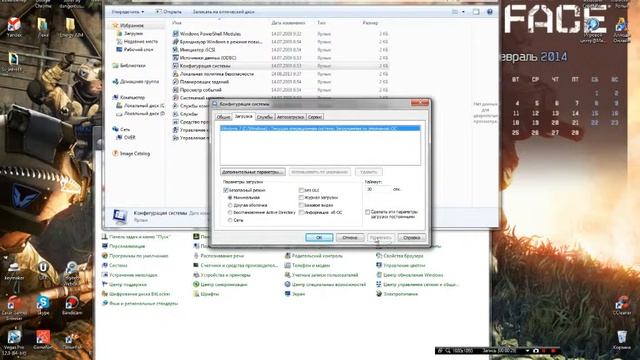Click the Источники данных (ODBC) icon

[x=175, y=58]
